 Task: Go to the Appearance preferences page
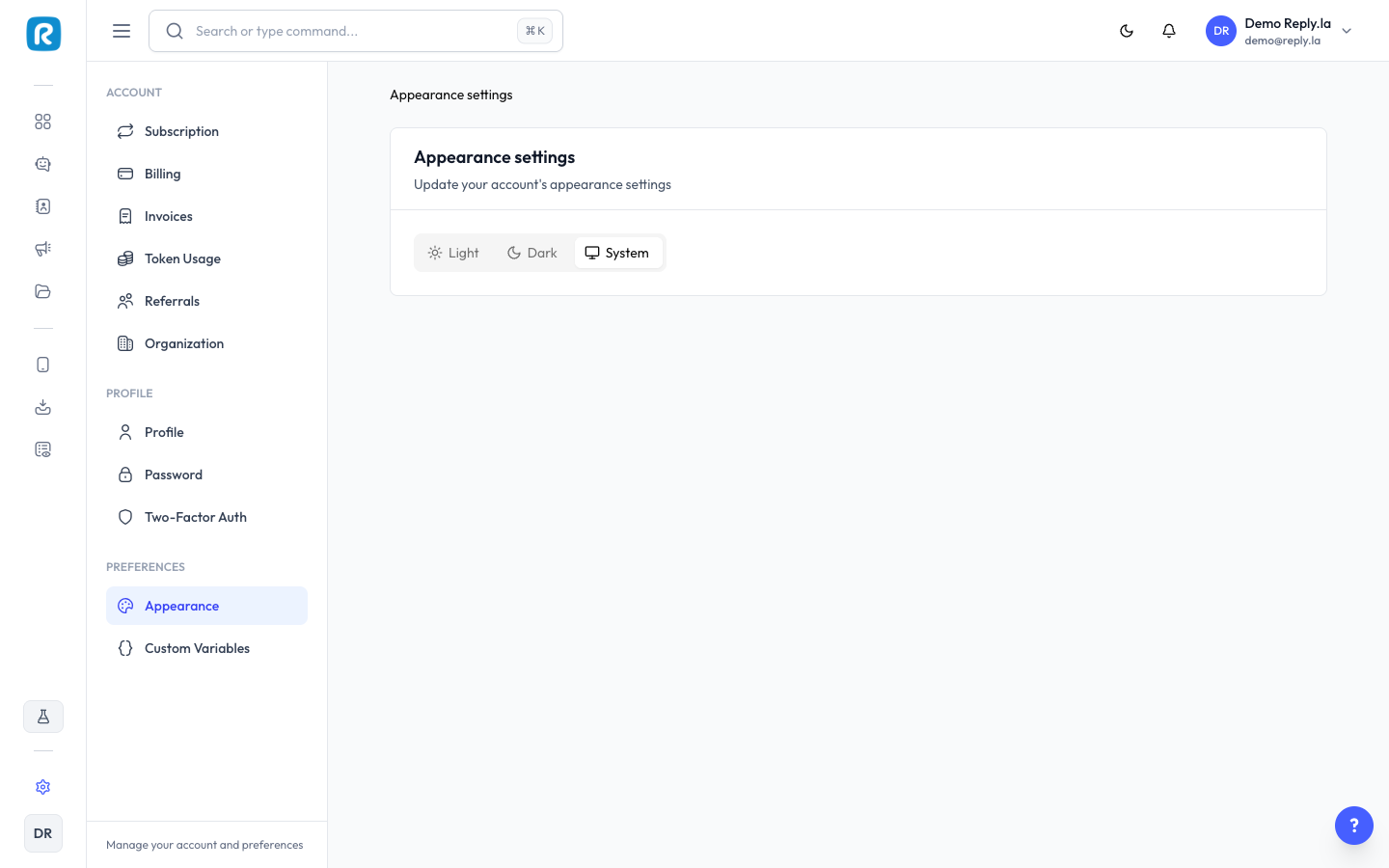click(206, 606)
